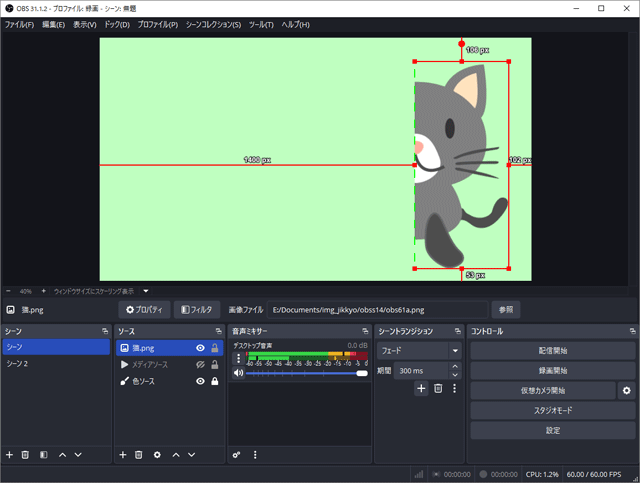Undock the Audio Mixer panel
The height and width of the screenshot is (483, 640).
pyautogui.click(x=365, y=331)
